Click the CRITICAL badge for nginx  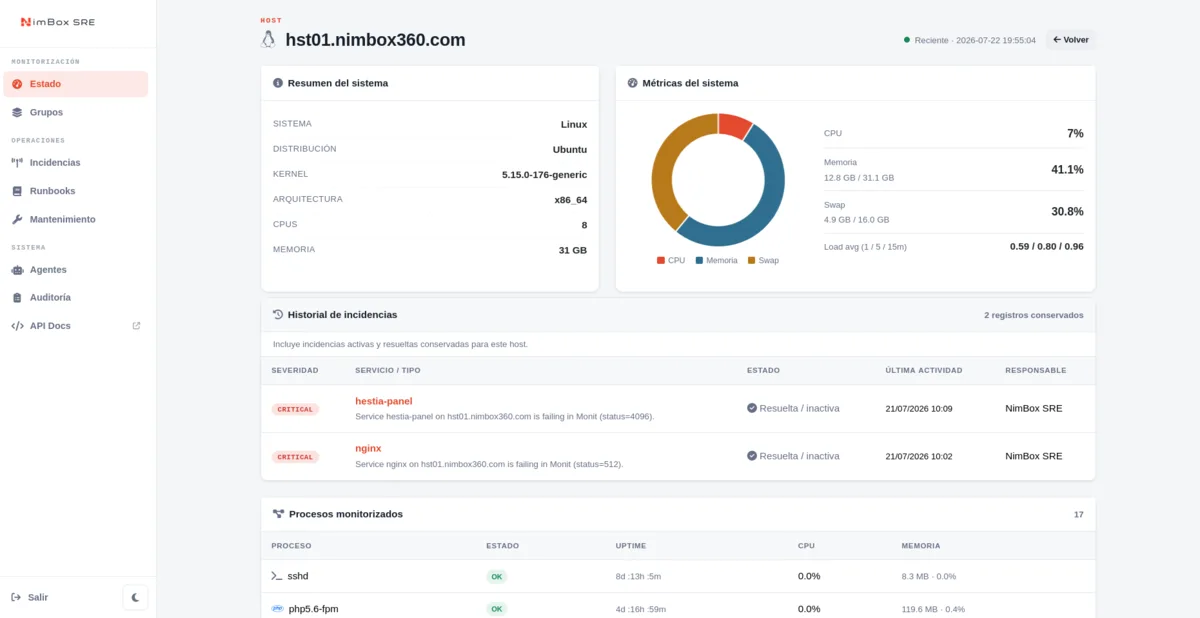click(x=295, y=457)
